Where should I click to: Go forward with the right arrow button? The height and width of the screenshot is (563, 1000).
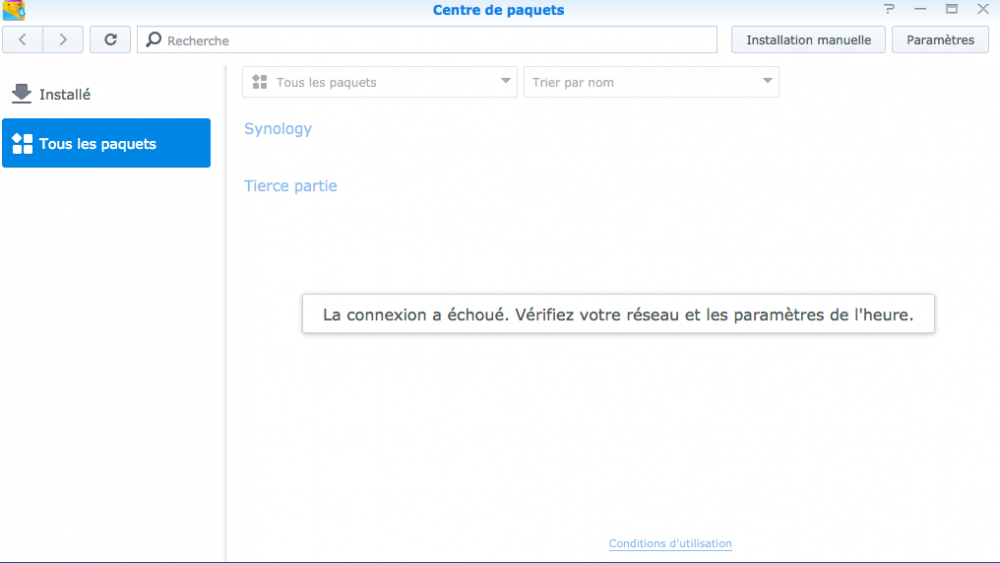pyautogui.click(x=63, y=40)
